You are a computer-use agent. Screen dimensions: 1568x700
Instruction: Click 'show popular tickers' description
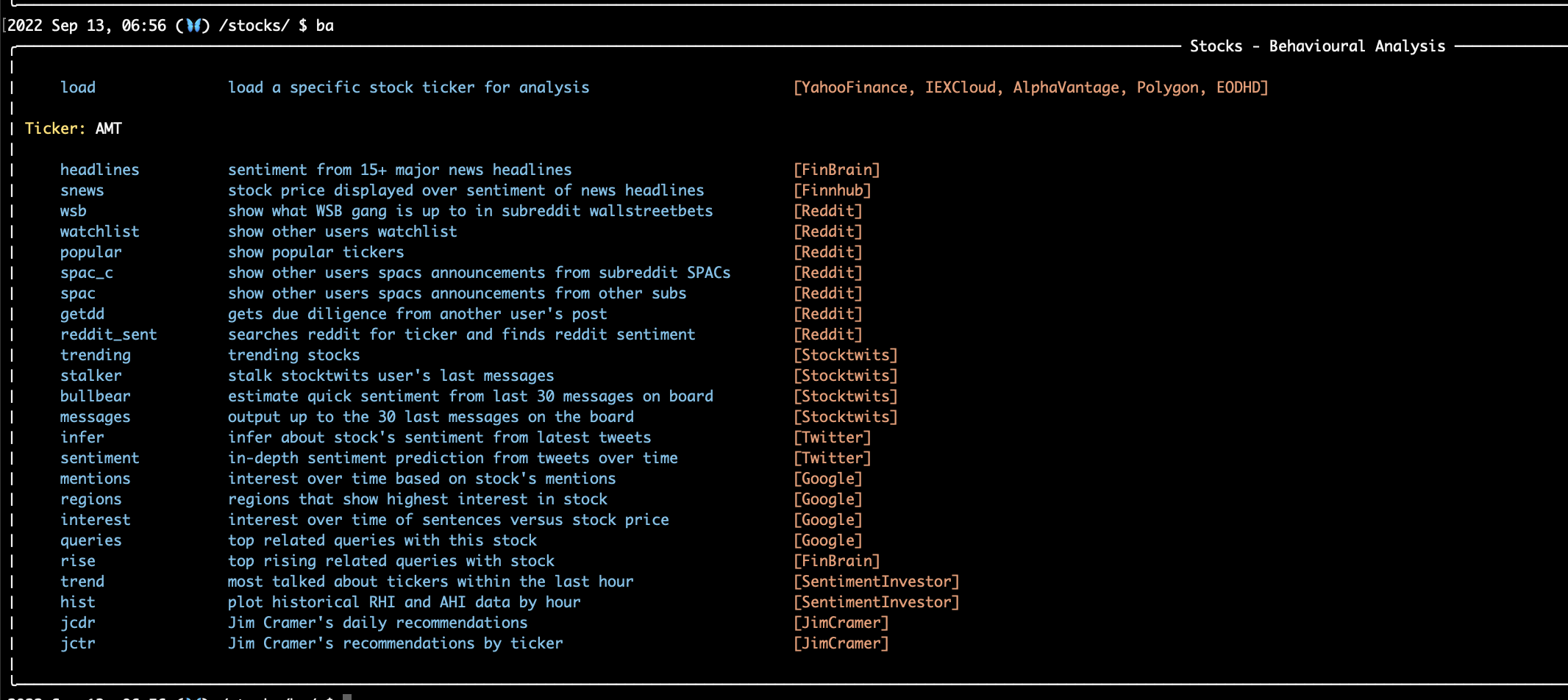click(x=316, y=252)
